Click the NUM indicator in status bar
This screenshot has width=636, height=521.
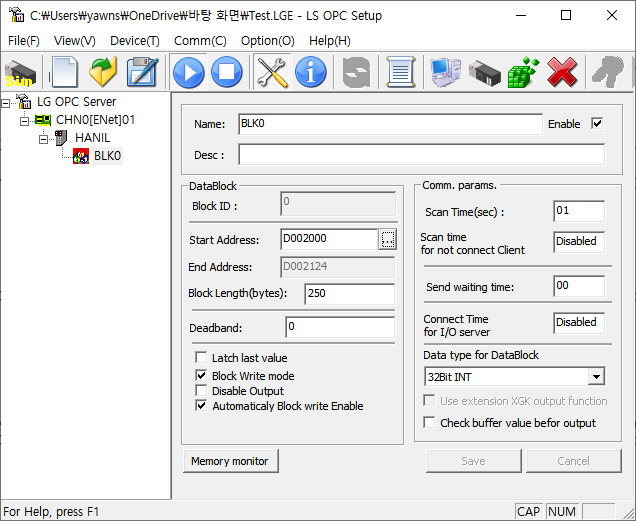[x=562, y=512]
